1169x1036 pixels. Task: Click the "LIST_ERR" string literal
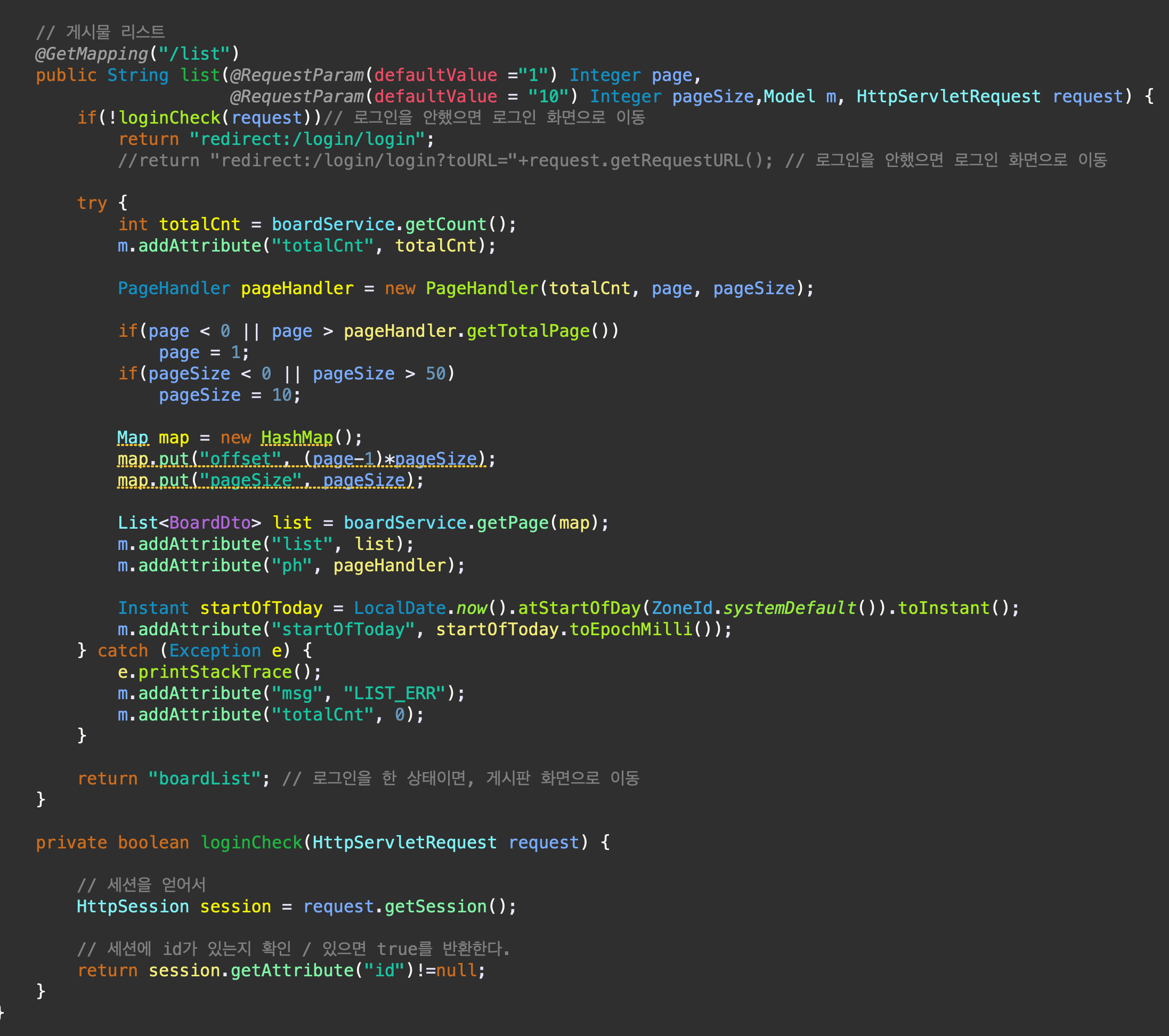pos(394,693)
